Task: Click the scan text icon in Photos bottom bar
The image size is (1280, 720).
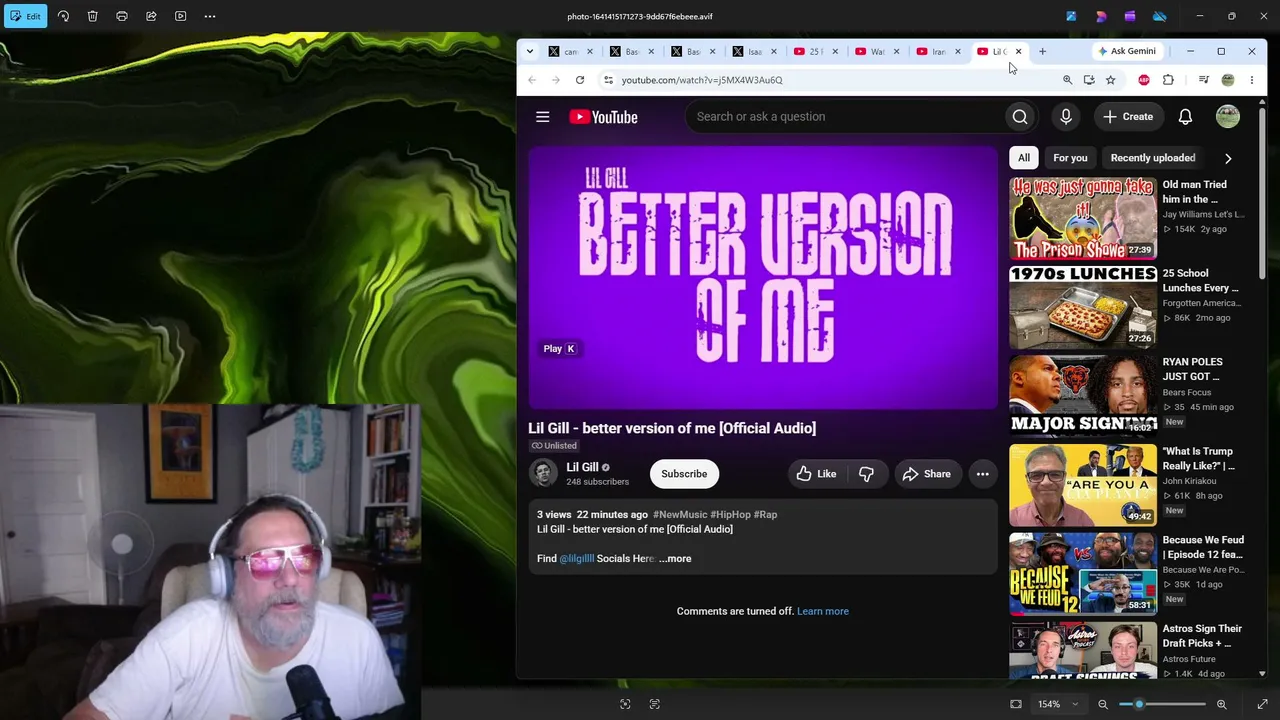Action: click(655, 704)
